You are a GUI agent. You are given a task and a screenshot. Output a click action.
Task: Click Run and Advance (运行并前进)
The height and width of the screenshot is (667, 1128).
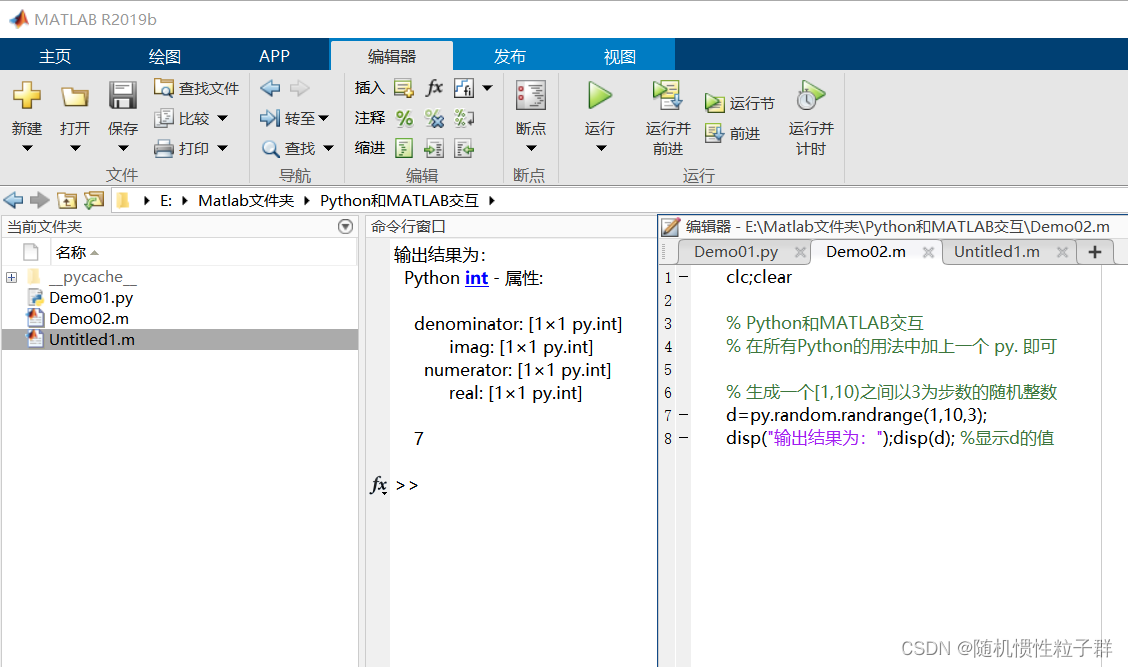click(x=668, y=119)
